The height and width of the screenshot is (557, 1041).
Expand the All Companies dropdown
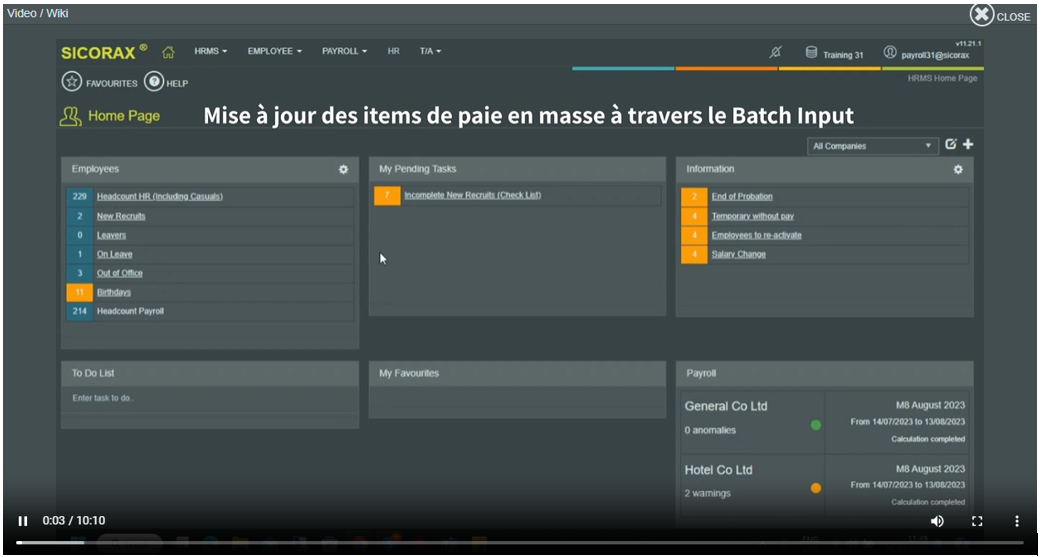tap(872, 146)
